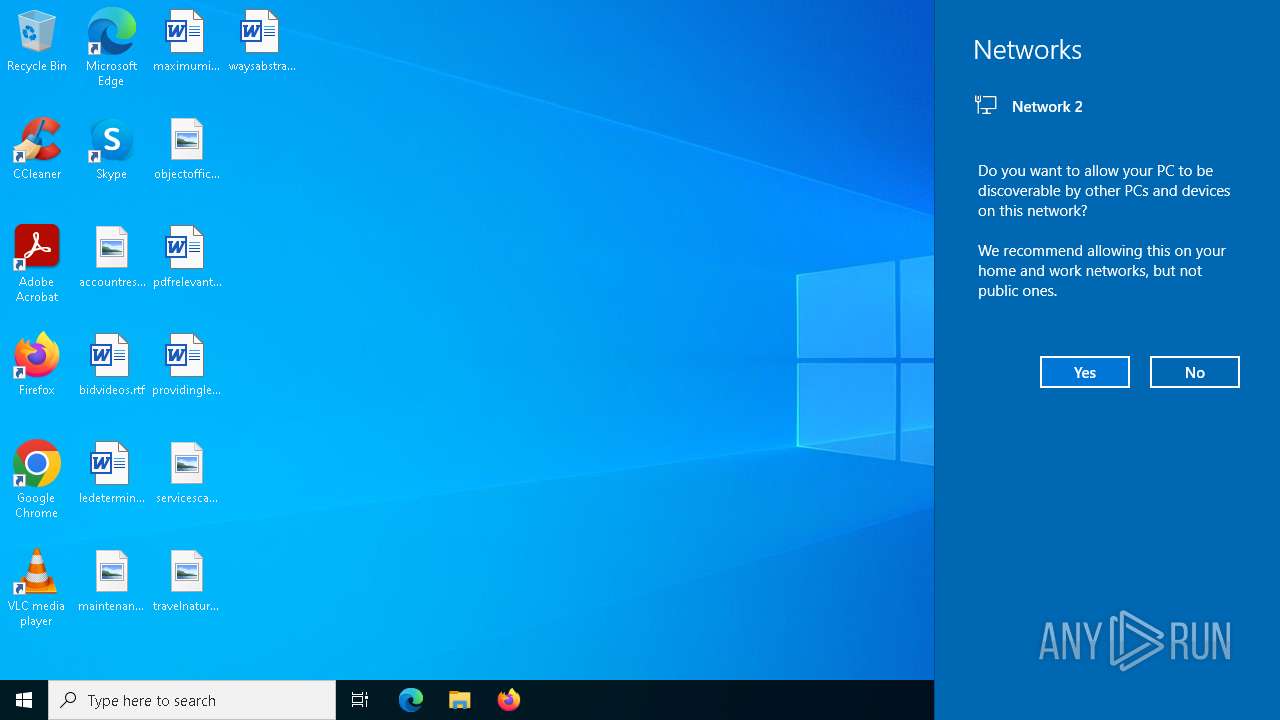Select the servicesca... image file
Screen dimensions: 1280x720
[186, 473]
